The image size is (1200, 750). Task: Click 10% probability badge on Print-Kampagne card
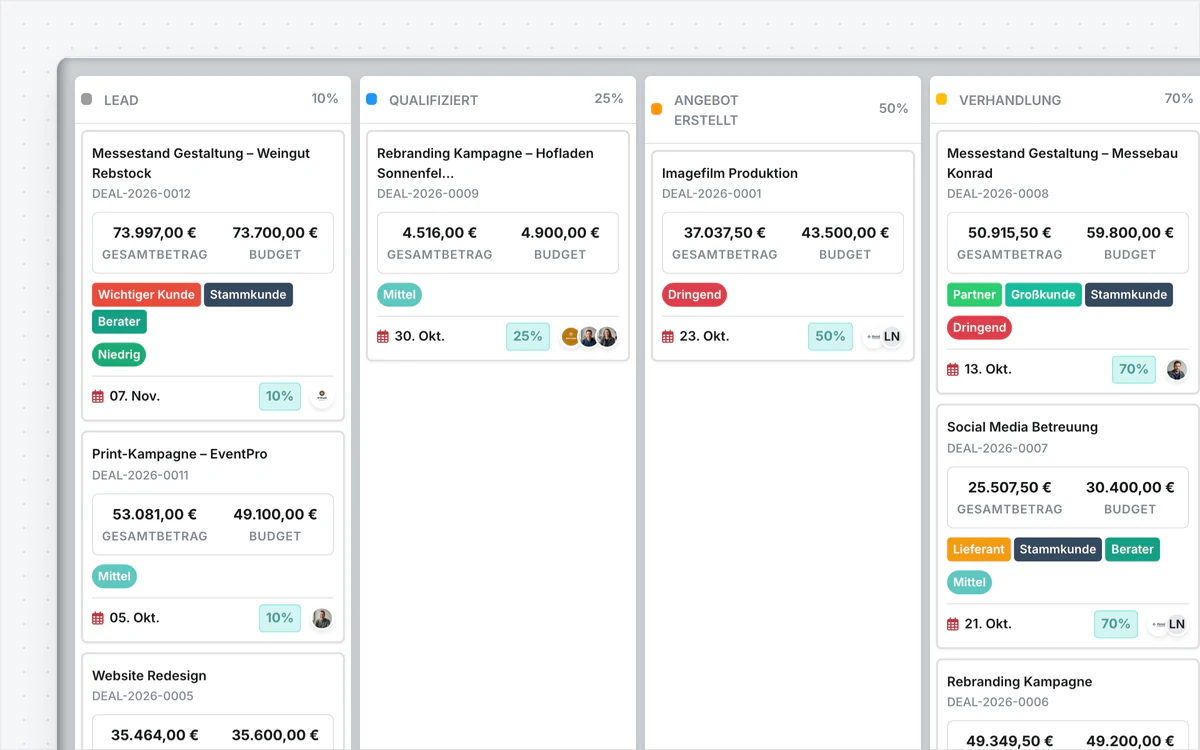280,618
